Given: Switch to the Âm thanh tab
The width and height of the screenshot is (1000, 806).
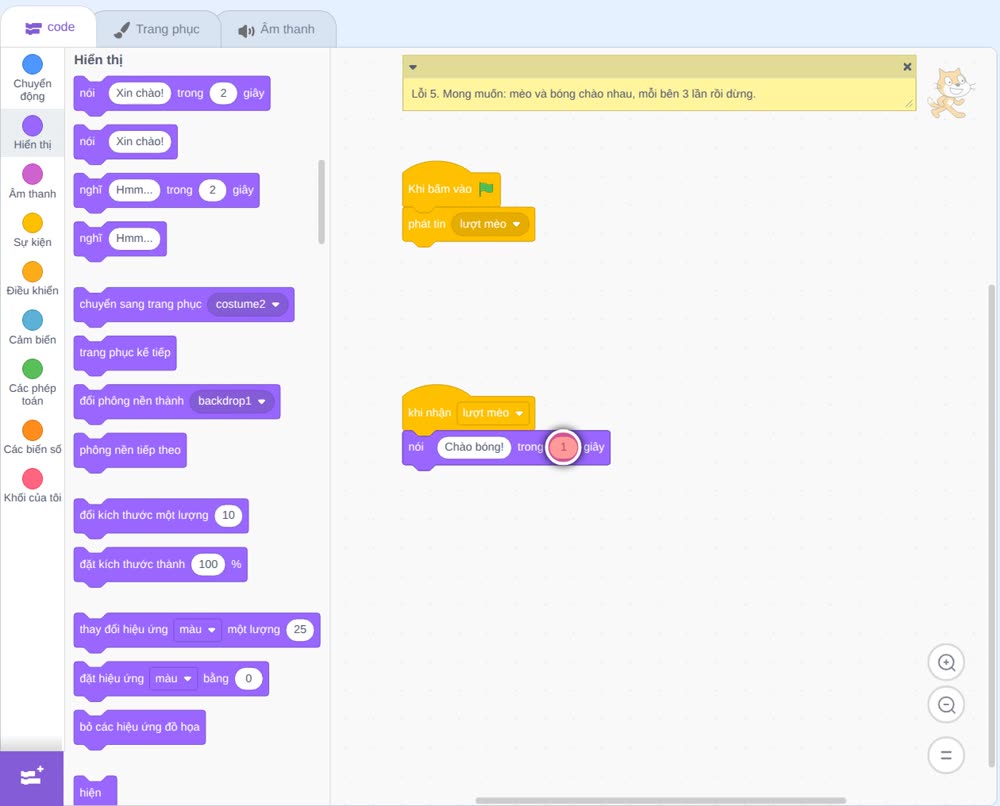Looking at the screenshot, I should click(x=277, y=29).
